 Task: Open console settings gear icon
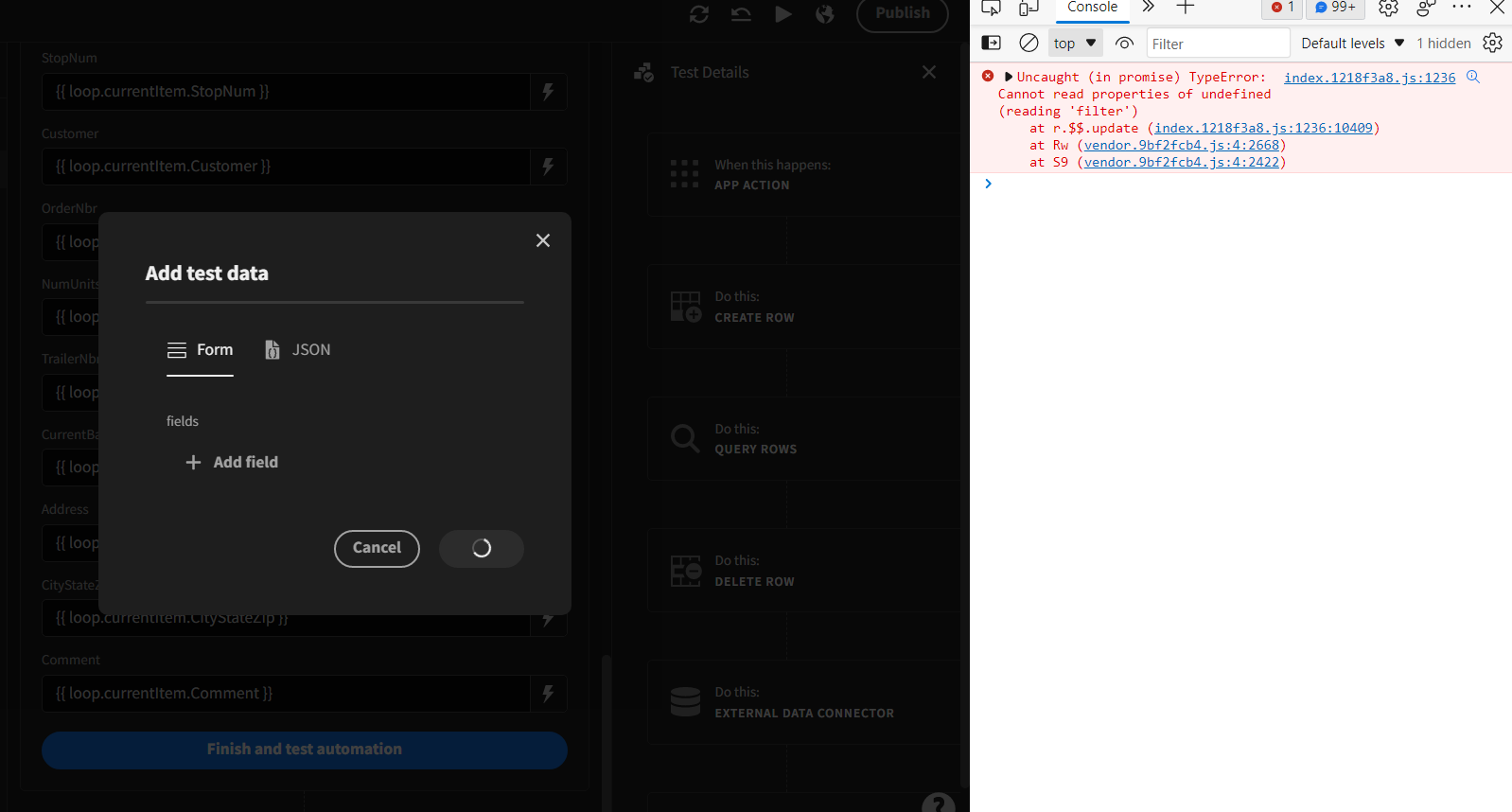(1492, 43)
